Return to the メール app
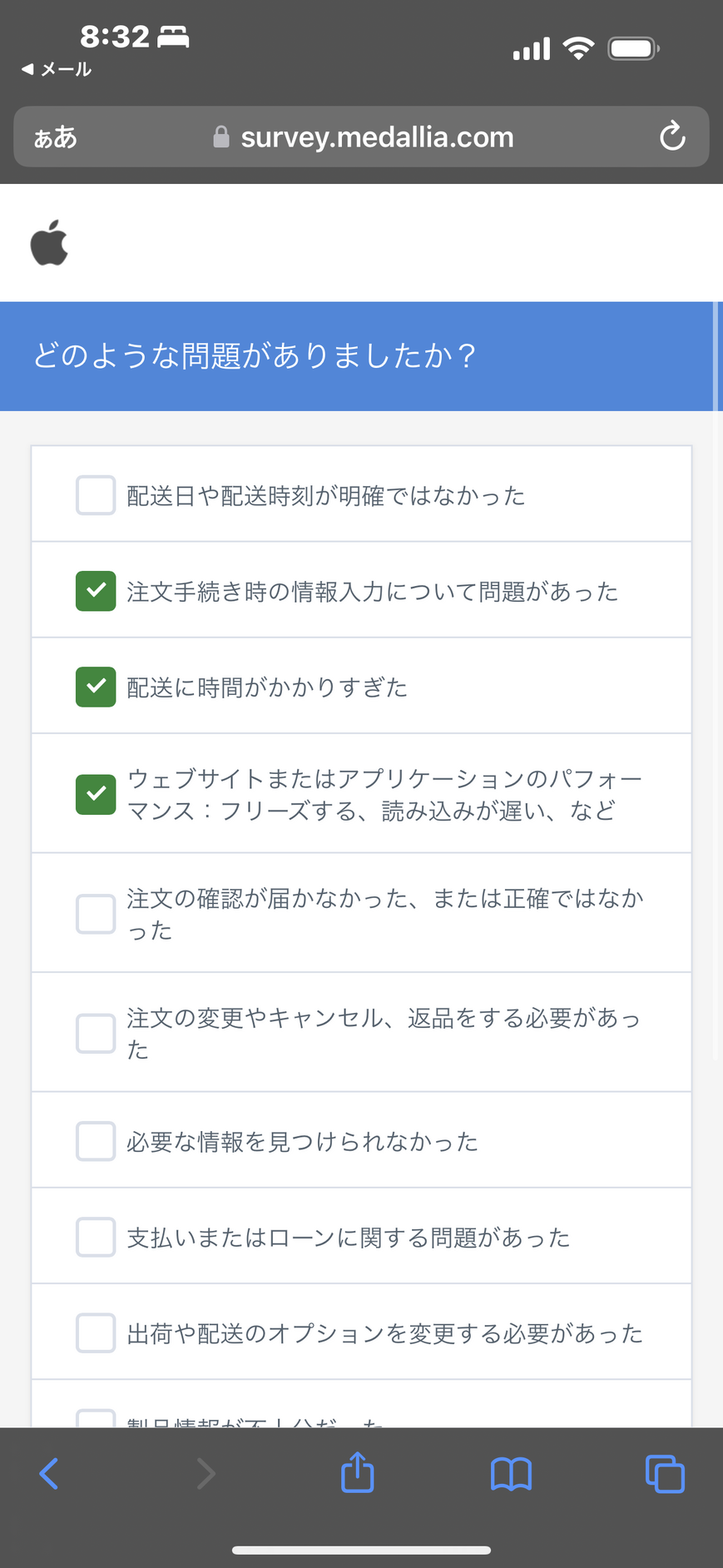 point(57,70)
